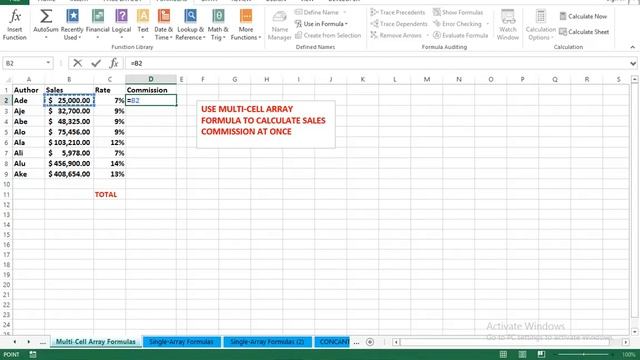Click the previous sheet navigation arrow
Screen dimensions: 640x360
tap(15, 342)
